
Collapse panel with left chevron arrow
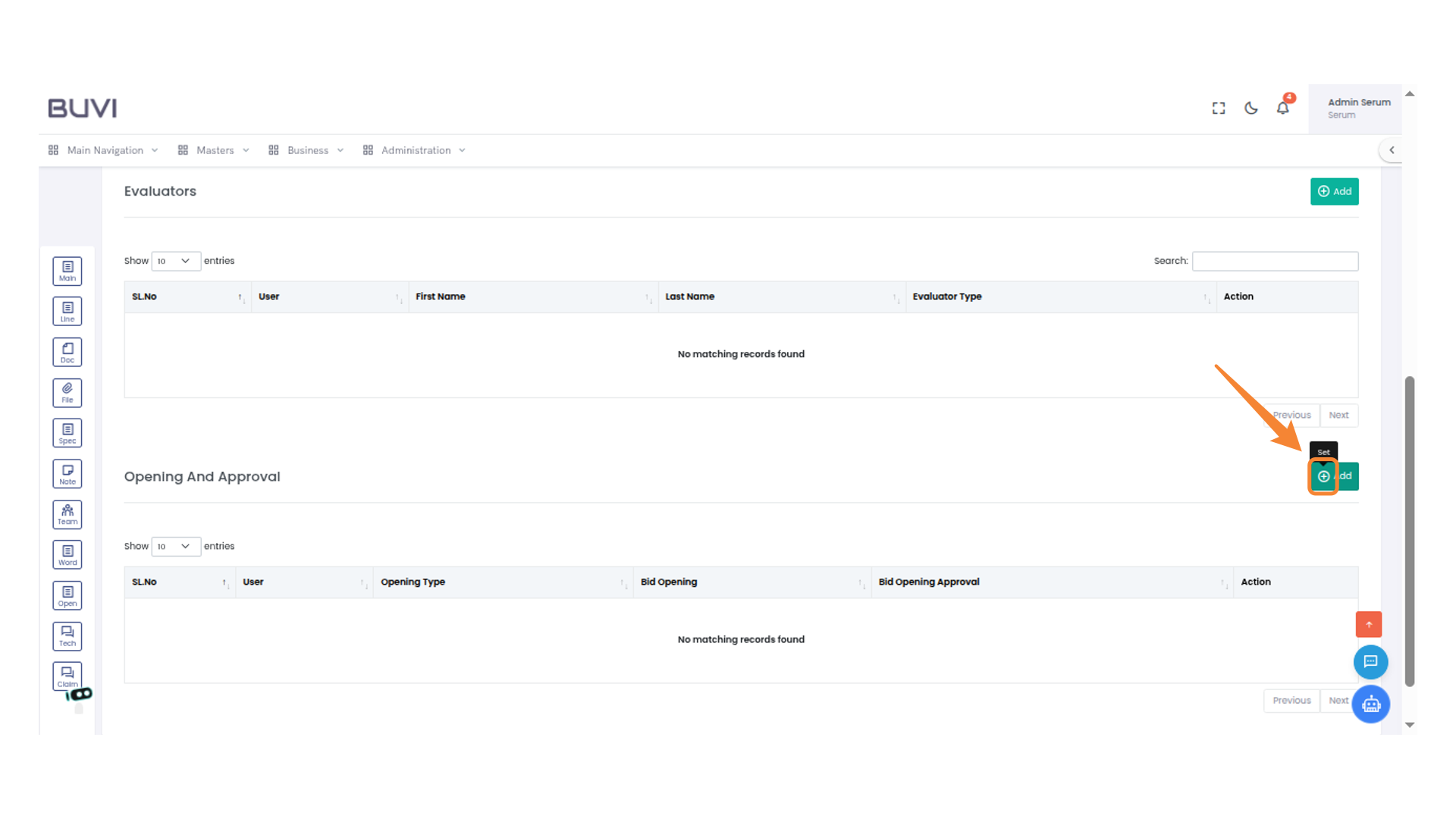click(1392, 150)
